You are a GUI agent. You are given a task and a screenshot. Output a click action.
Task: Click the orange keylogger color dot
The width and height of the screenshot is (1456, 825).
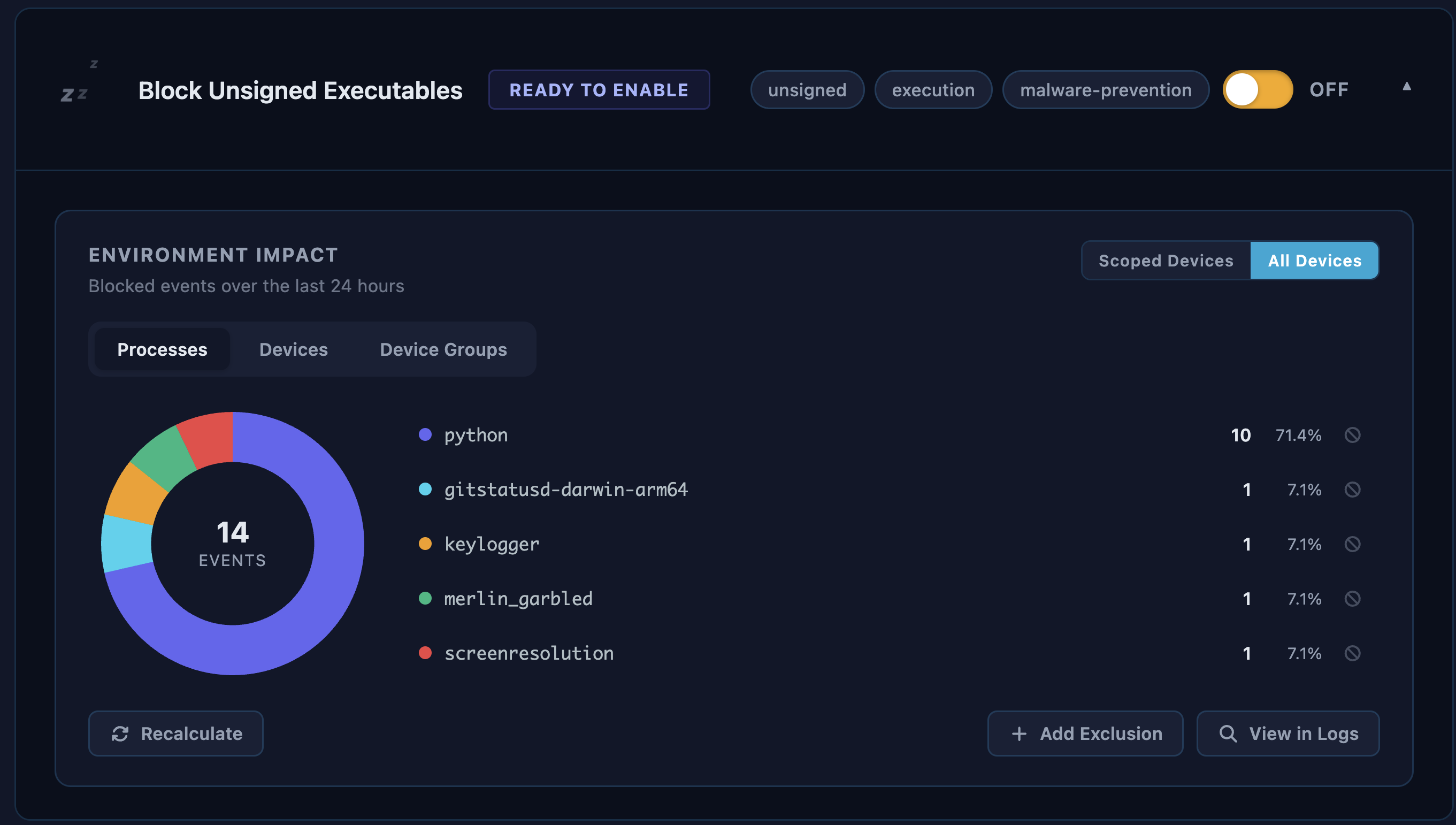pos(425,544)
